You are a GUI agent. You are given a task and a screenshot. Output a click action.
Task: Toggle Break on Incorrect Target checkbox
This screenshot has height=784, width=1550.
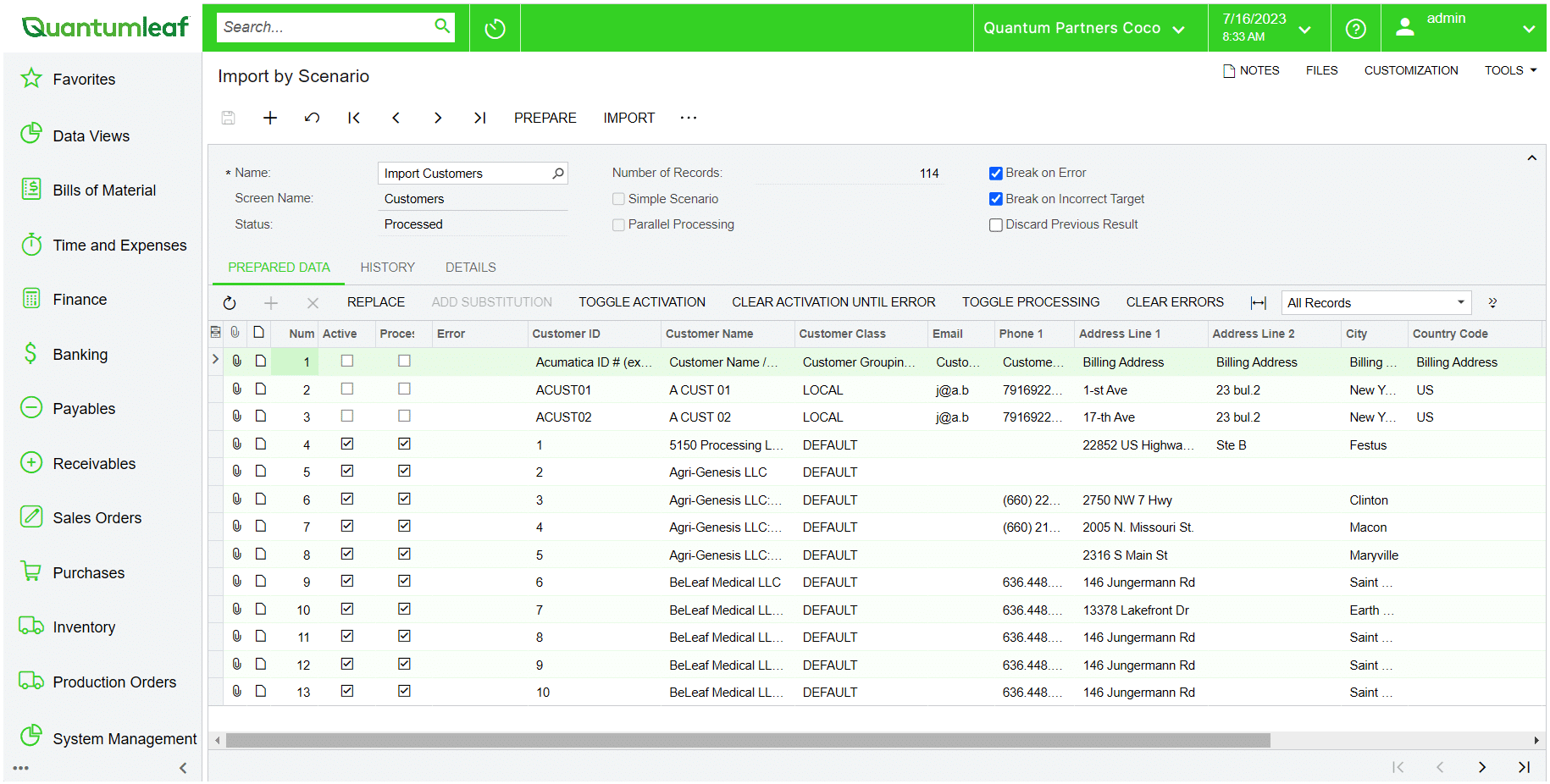coord(996,199)
